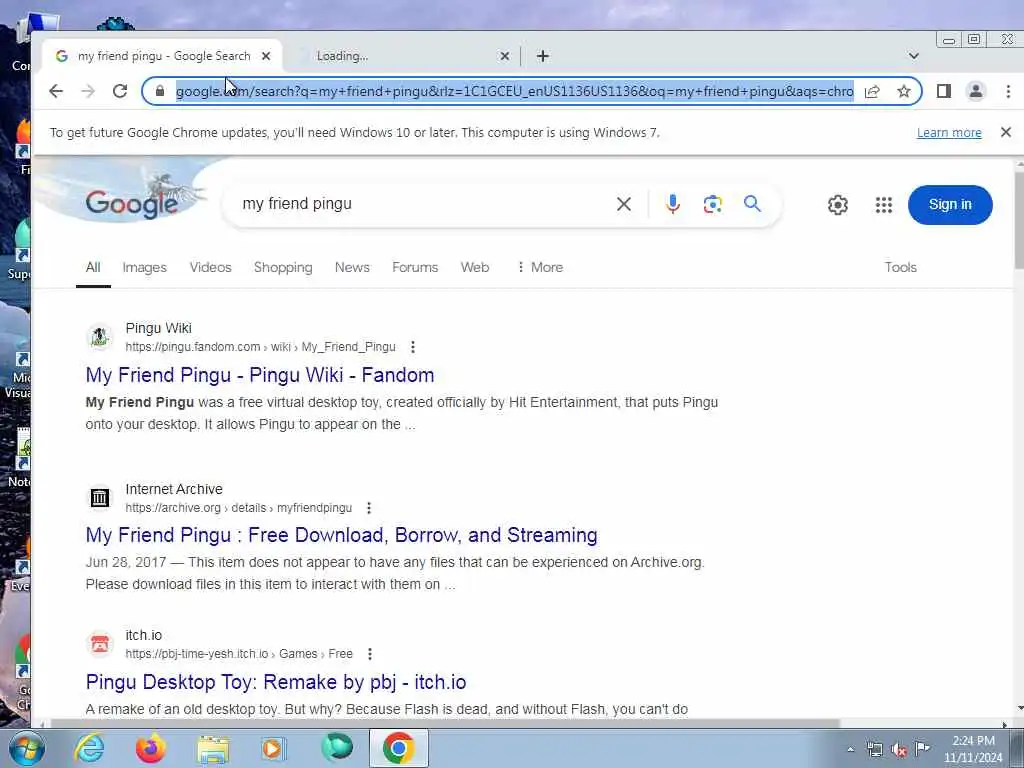Open Learn more about Chrome updates
This screenshot has height=768, width=1024.
pyautogui.click(x=949, y=133)
